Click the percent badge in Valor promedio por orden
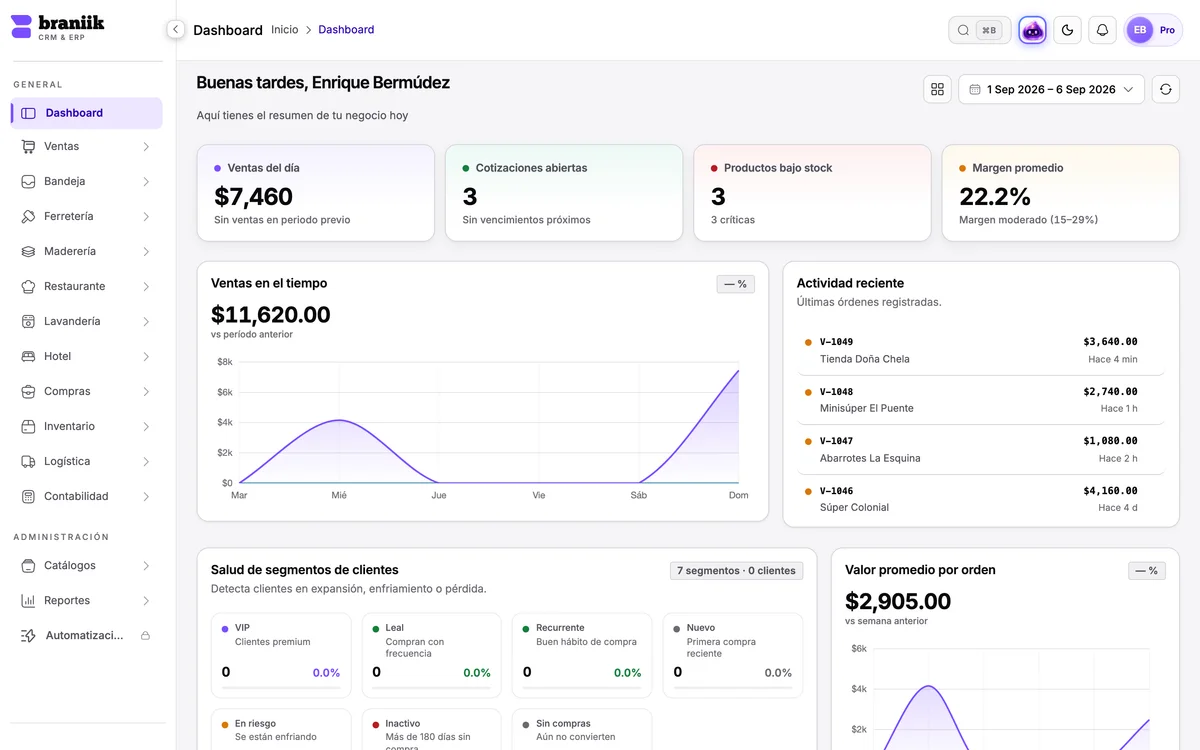Screen dimensions: 1200x750 point(1147,571)
